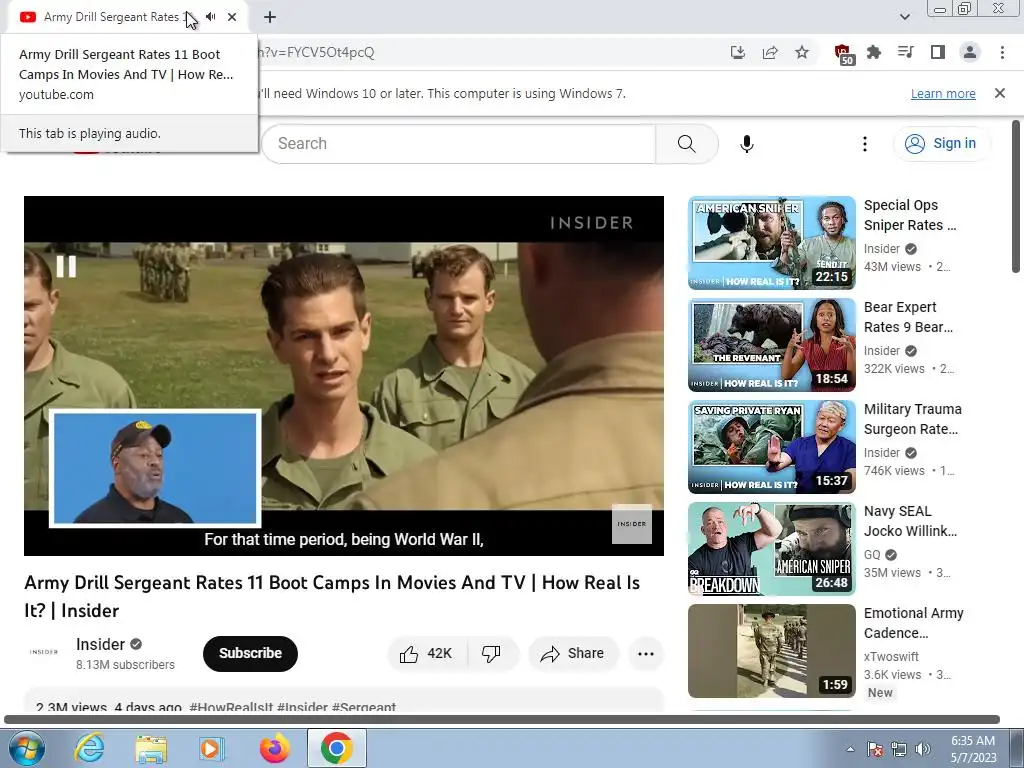Dismiss the Windows 7 notice bar
Image resolution: width=1024 pixels, height=768 pixels.
click(1000, 93)
